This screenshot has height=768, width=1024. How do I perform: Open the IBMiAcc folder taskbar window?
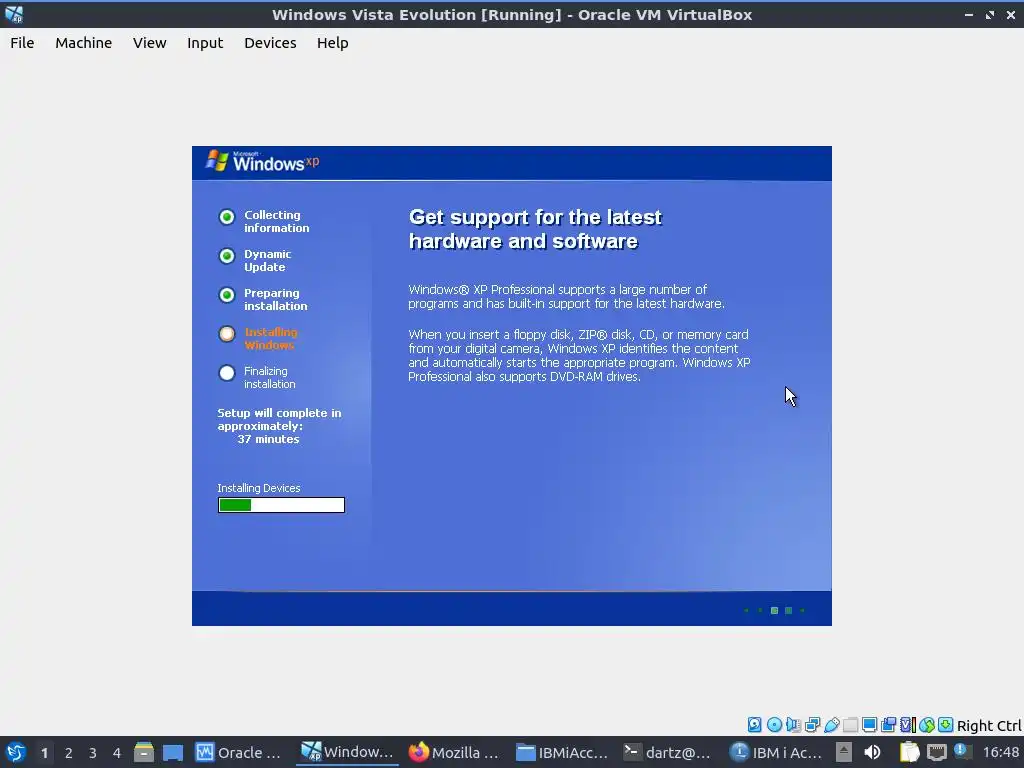562,752
